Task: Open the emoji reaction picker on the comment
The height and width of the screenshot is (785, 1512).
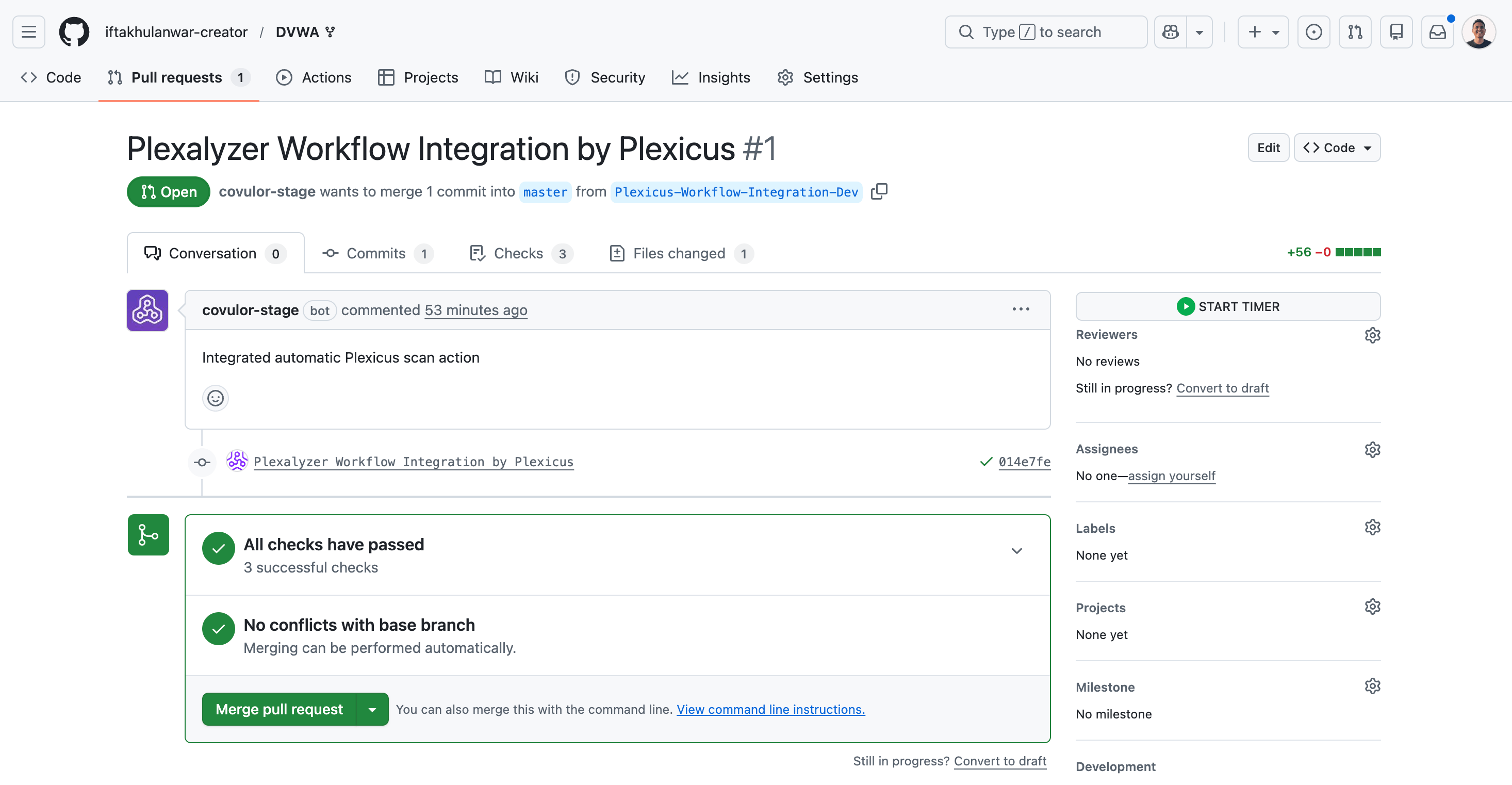Action: click(216, 398)
